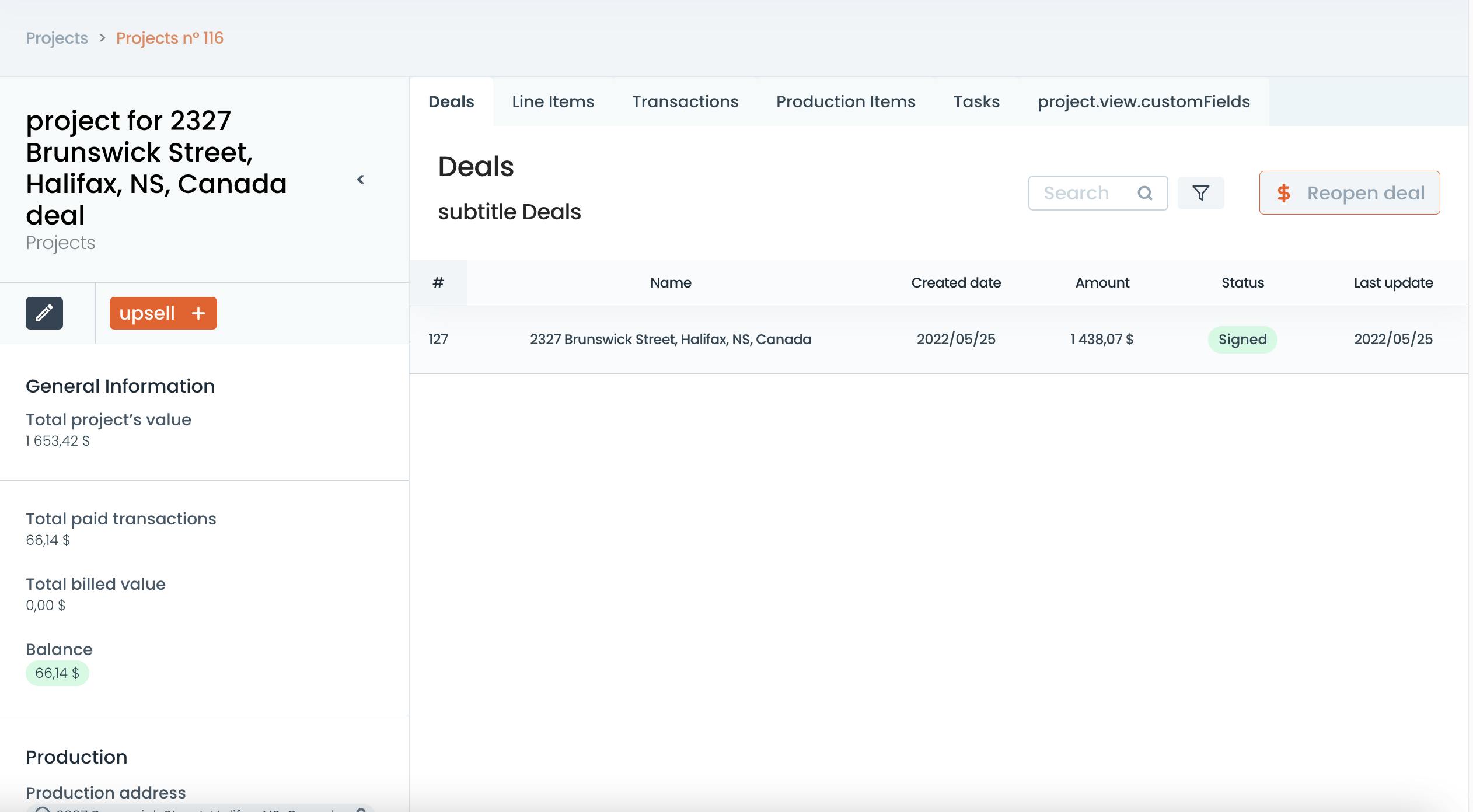Click the pencil edit icon button
Viewport: 1473px width, 812px height.
(44, 313)
